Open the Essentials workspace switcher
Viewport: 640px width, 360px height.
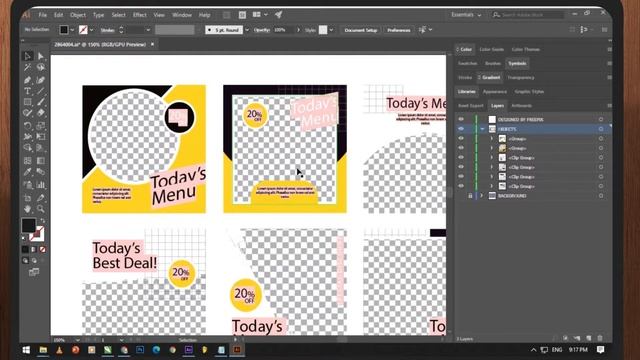(x=466, y=15)
